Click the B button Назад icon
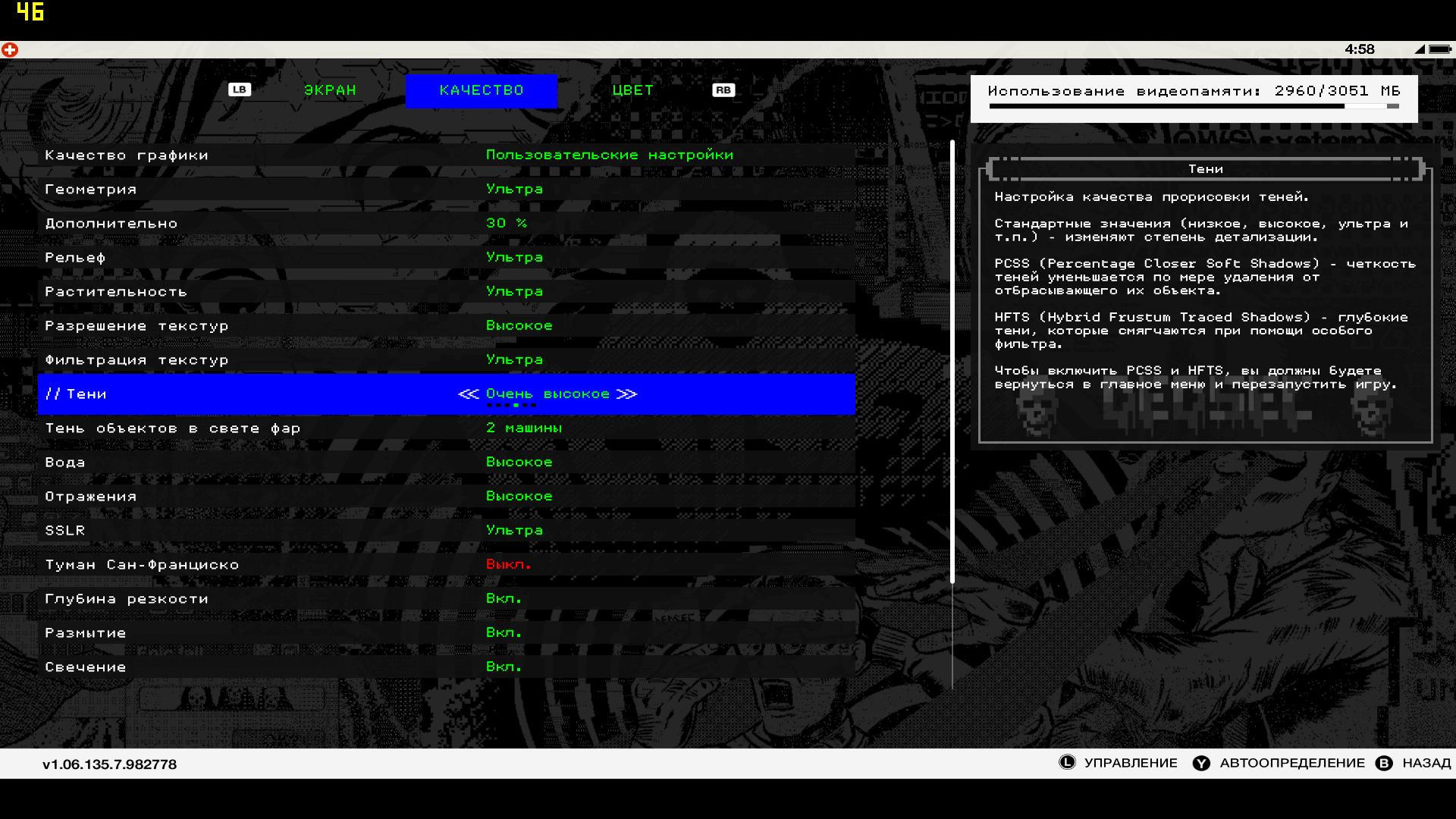This screenshot has width=1456, height=819. [1384, 763]
